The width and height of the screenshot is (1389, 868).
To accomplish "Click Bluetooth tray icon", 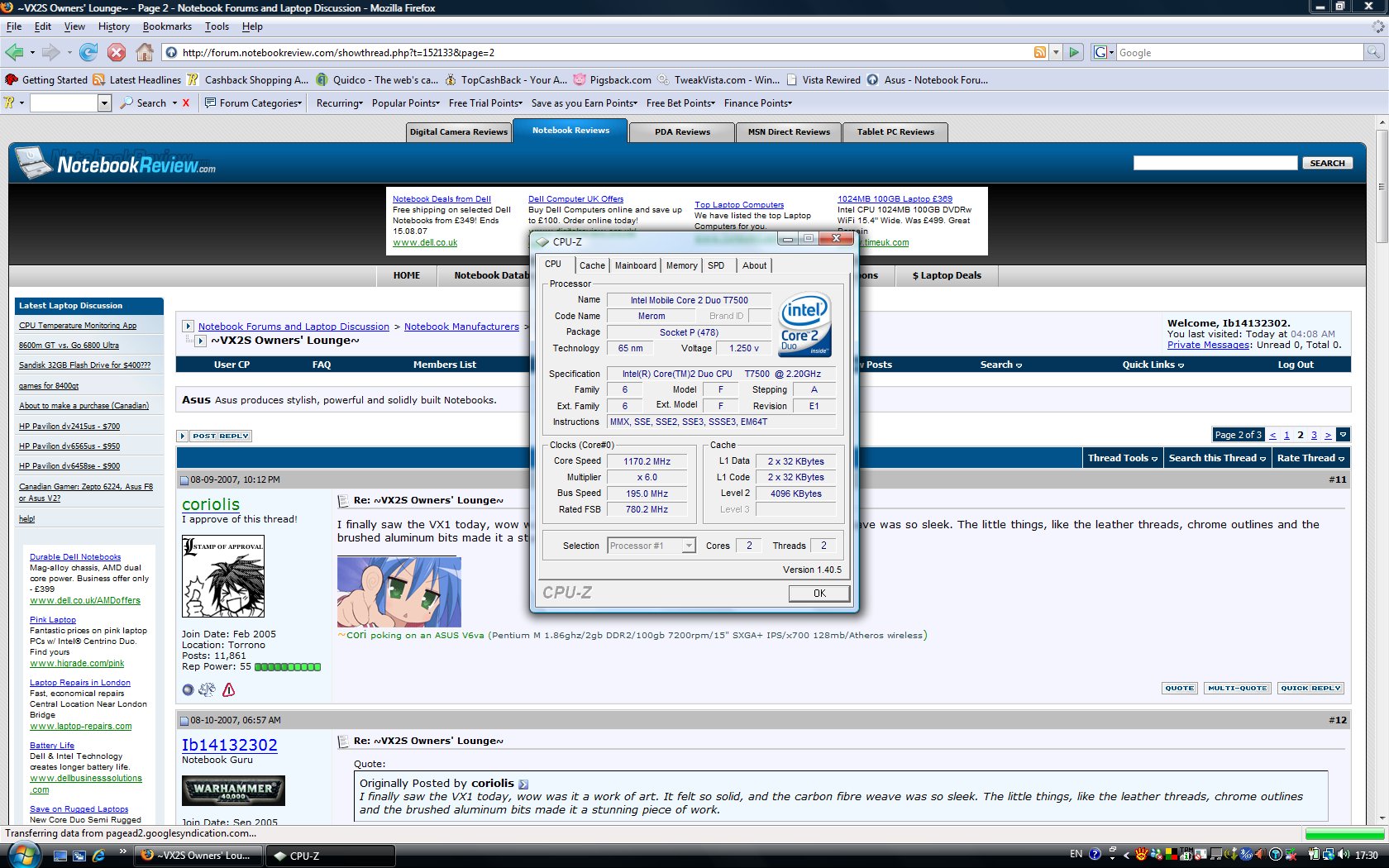I will pyautogui.click(x=1248, y=855).
